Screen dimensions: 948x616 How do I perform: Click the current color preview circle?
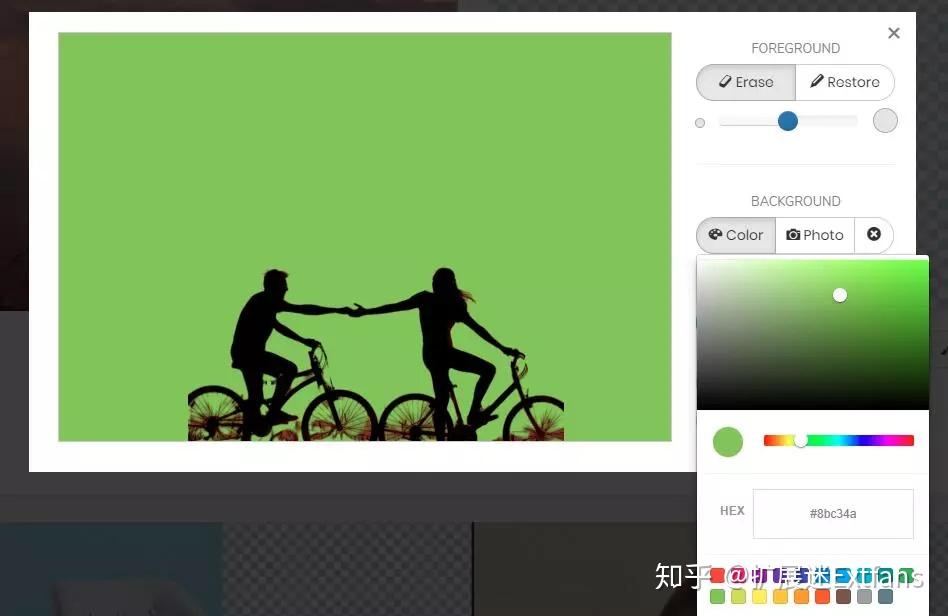tap(728, 442)
